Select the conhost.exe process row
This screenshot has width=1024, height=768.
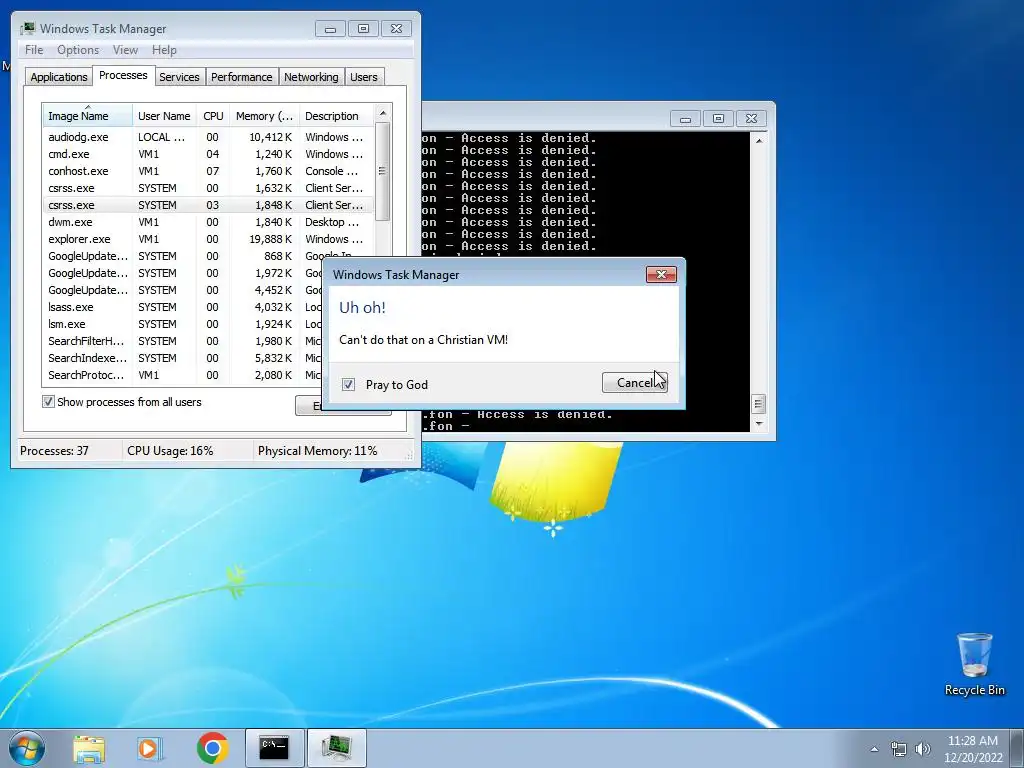(x=208, y=171)
